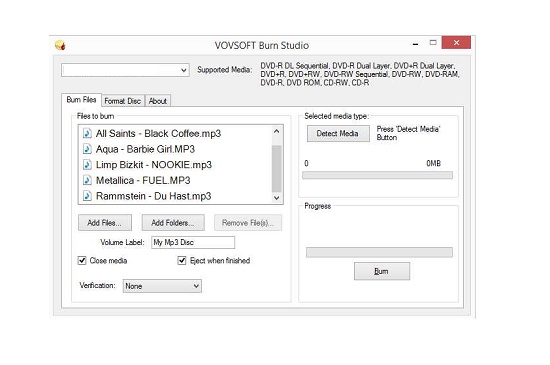Maximize the Burn Studio window

tap(433, 43)
